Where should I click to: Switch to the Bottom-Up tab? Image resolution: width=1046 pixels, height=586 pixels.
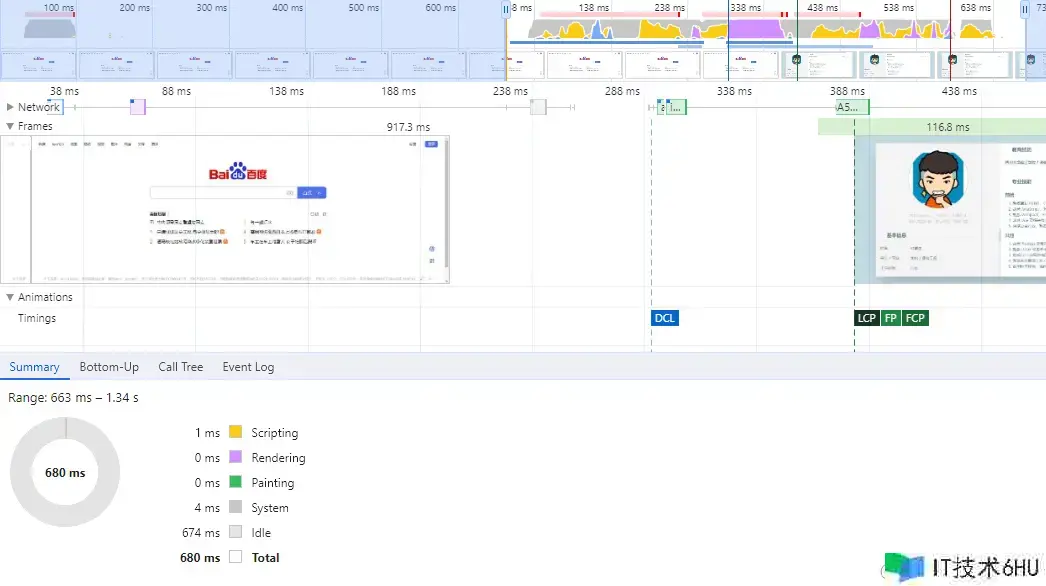point(109,367)
